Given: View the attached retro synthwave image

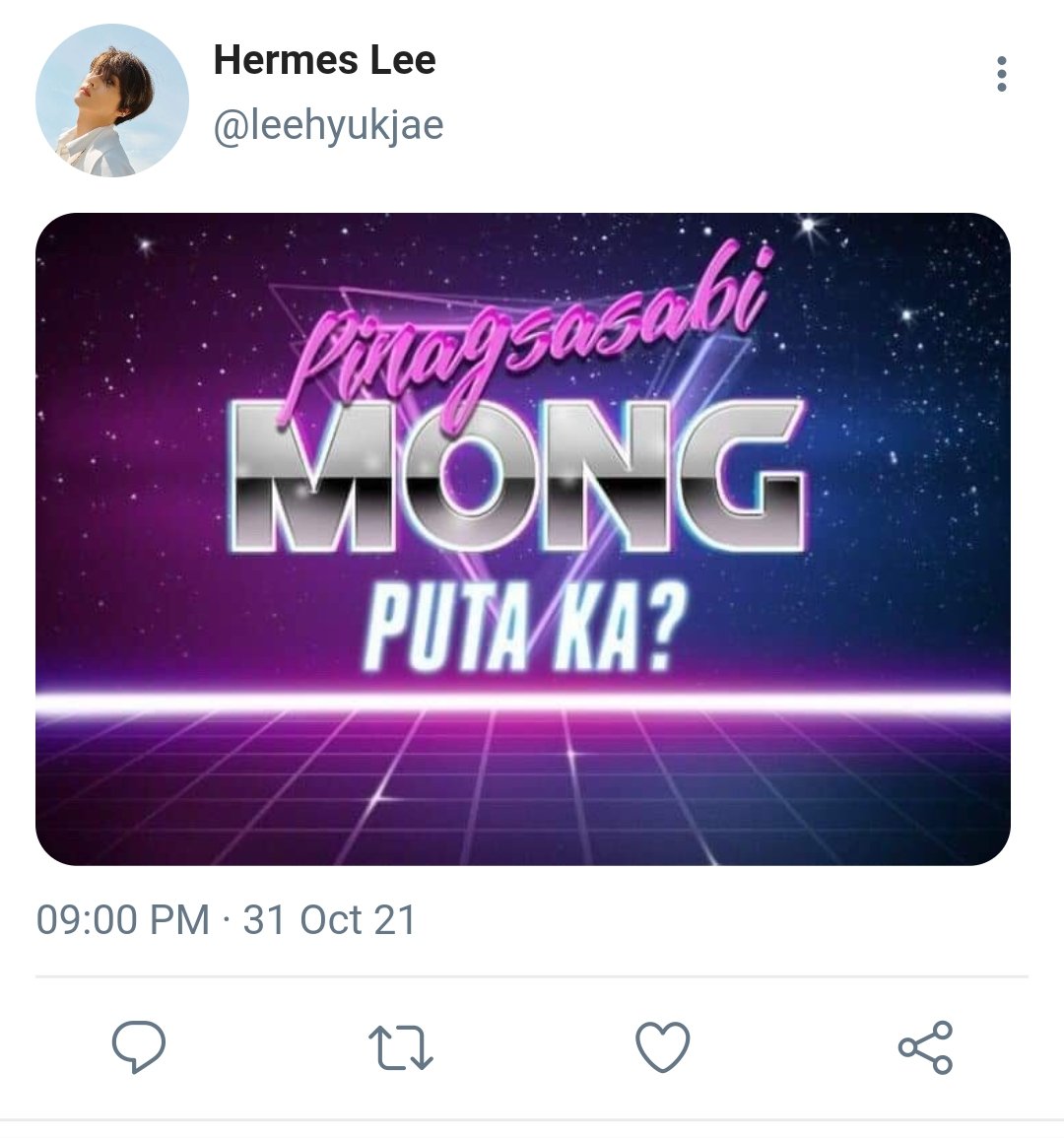Looking at the screenshot, I should pos(522,539).
